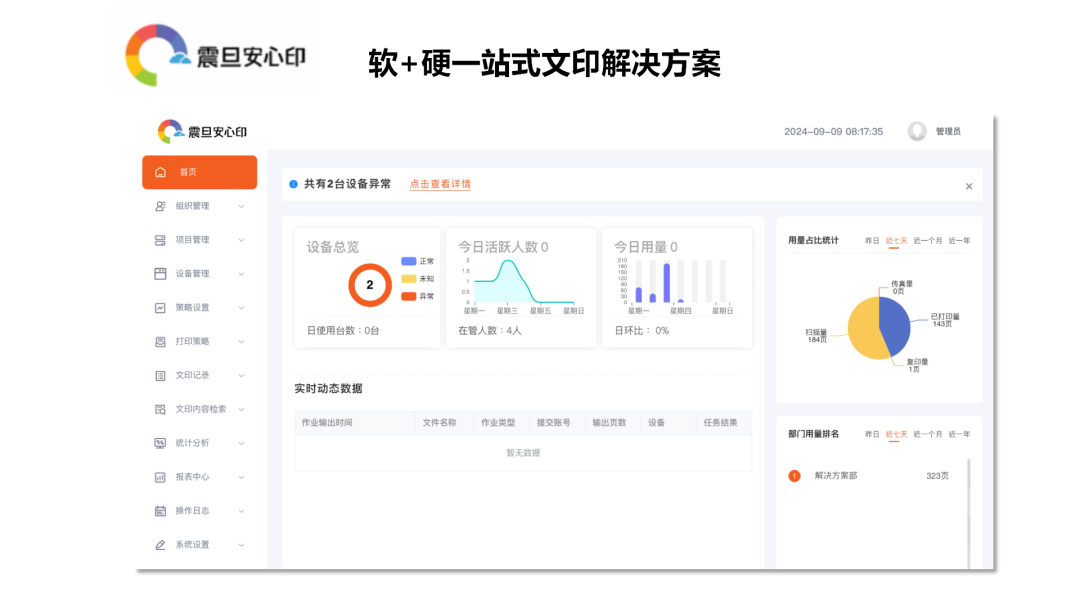Click the 正常 blue legend swatch
The height and width of the screenshot is (608, 1080).
pyautogui.click(x=408, y=261)
